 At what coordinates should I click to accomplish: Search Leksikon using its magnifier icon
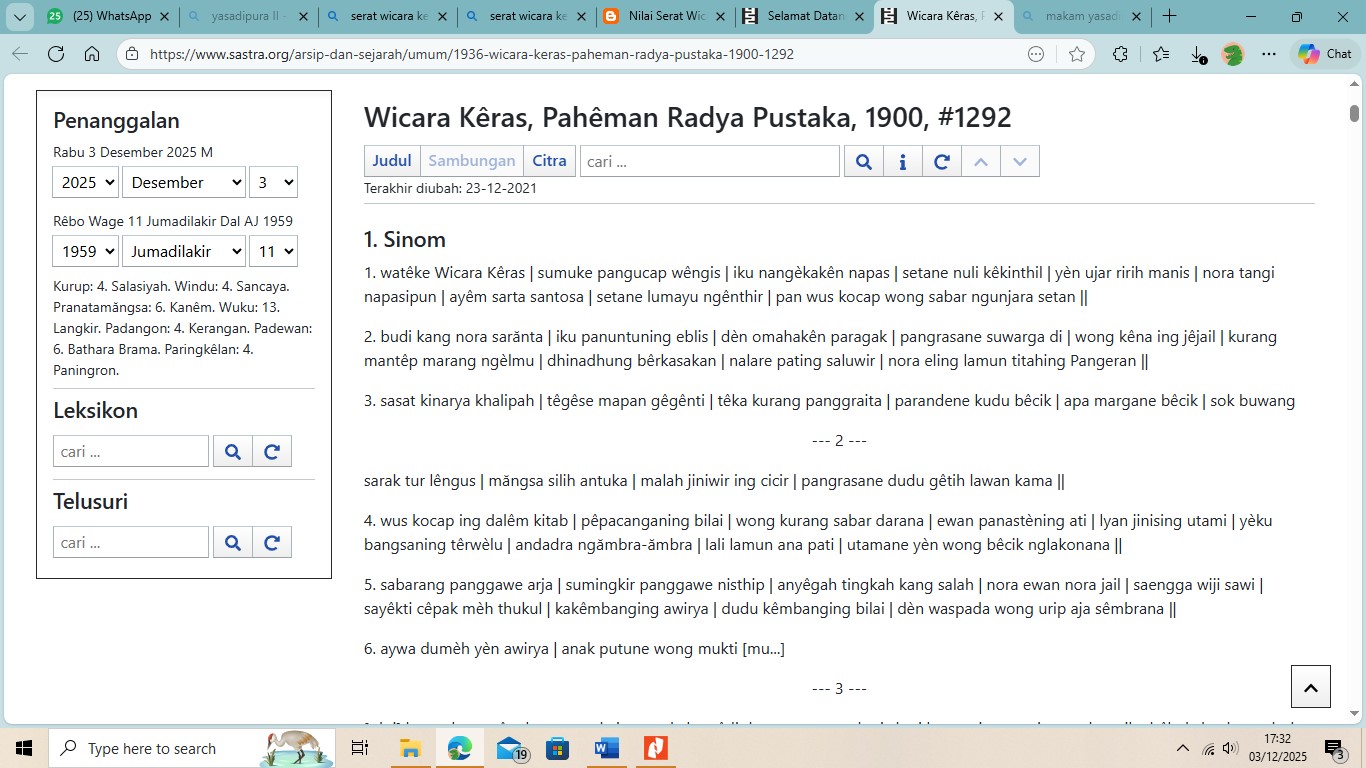[x=233, y=452]
